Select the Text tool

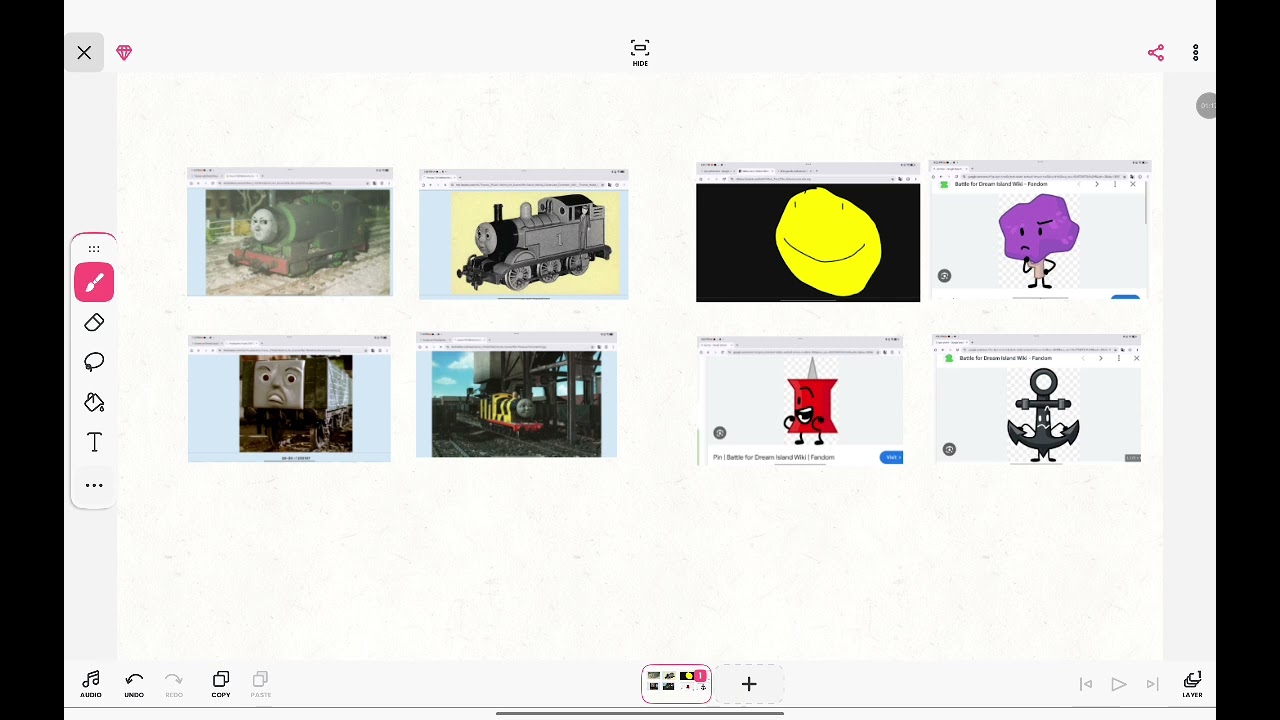(x=94, y=442)
